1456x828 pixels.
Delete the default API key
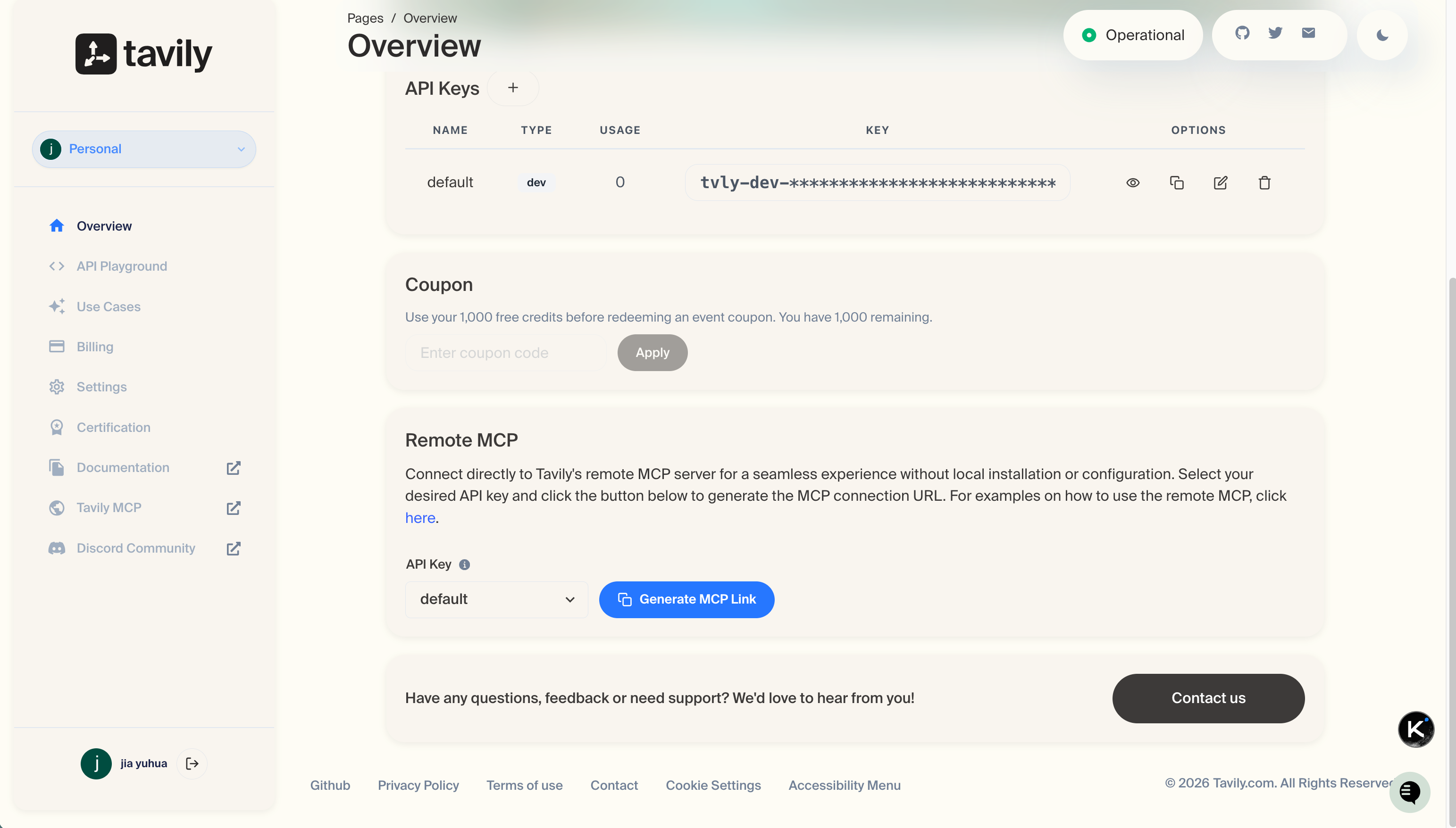coord(1264,182)
